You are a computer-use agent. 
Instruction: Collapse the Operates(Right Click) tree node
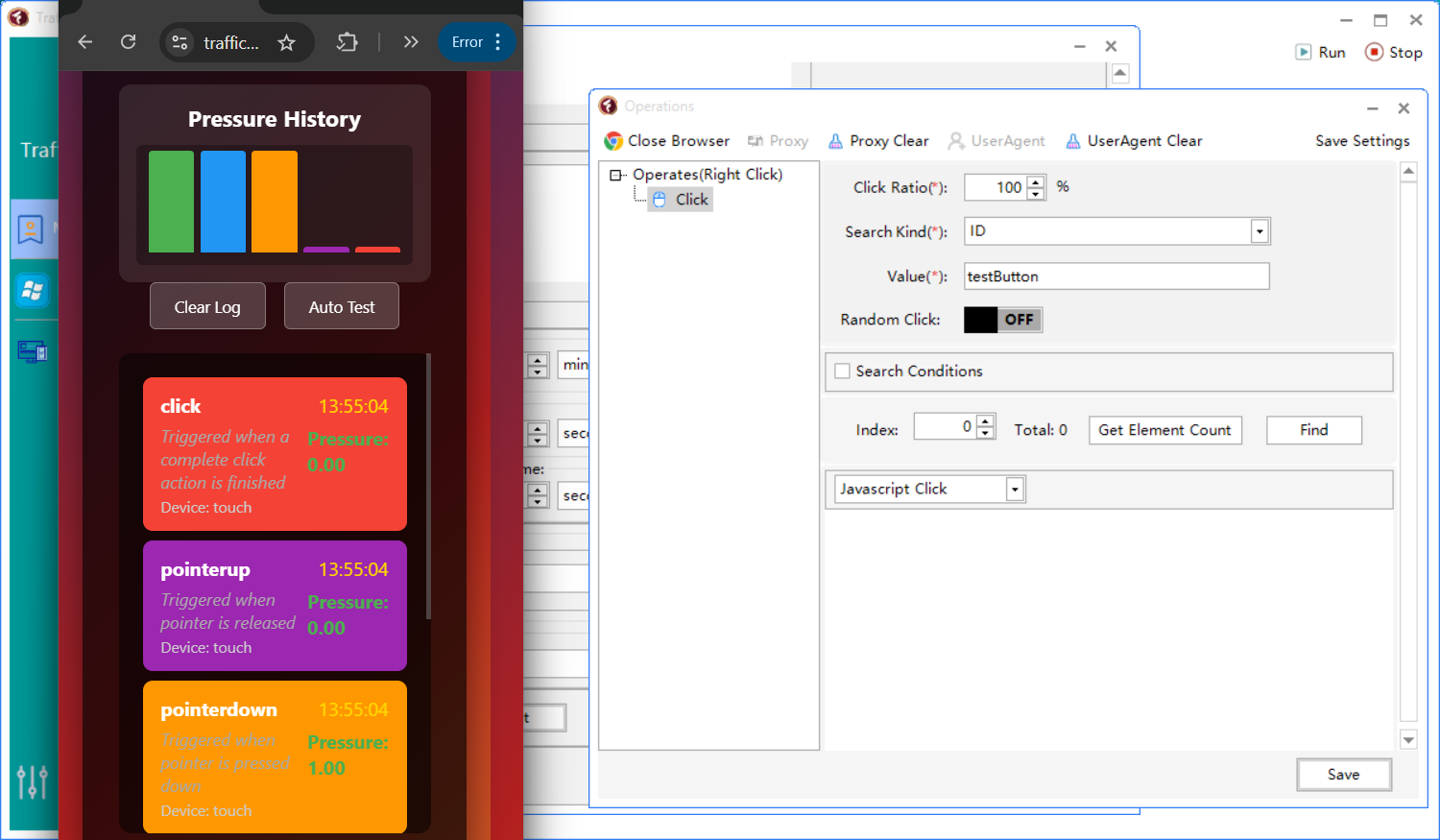(615, 175)
